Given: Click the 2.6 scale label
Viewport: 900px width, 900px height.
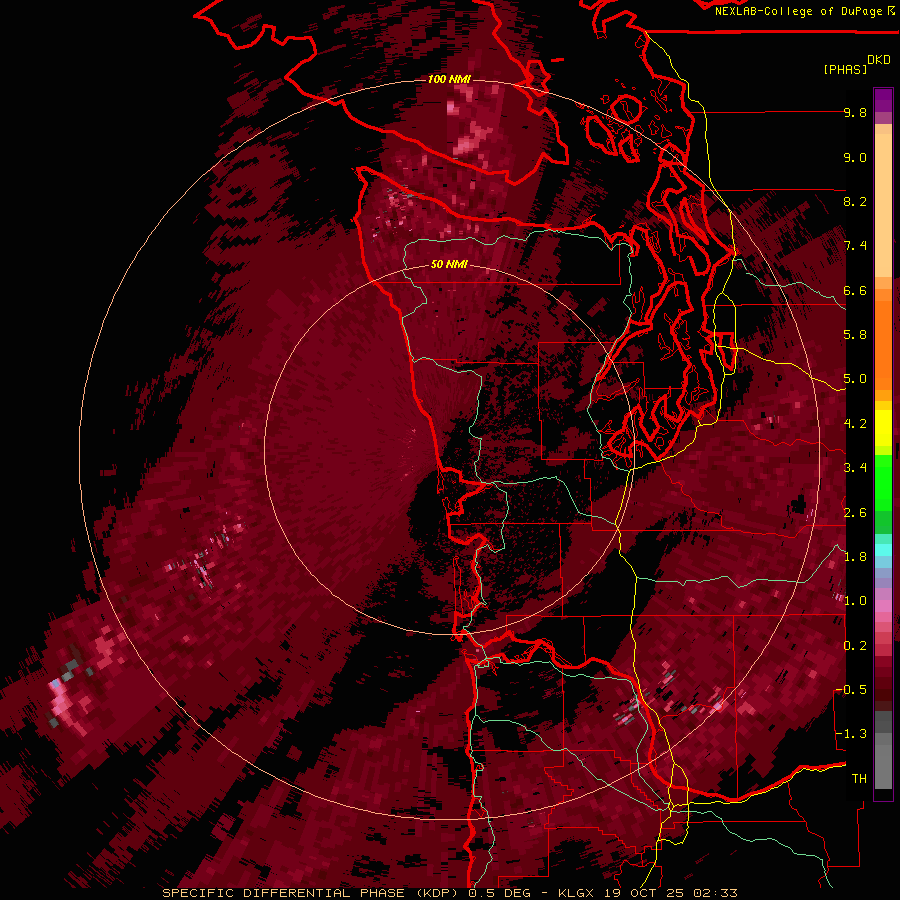Looking at the screenshot, I should [855, 513].
